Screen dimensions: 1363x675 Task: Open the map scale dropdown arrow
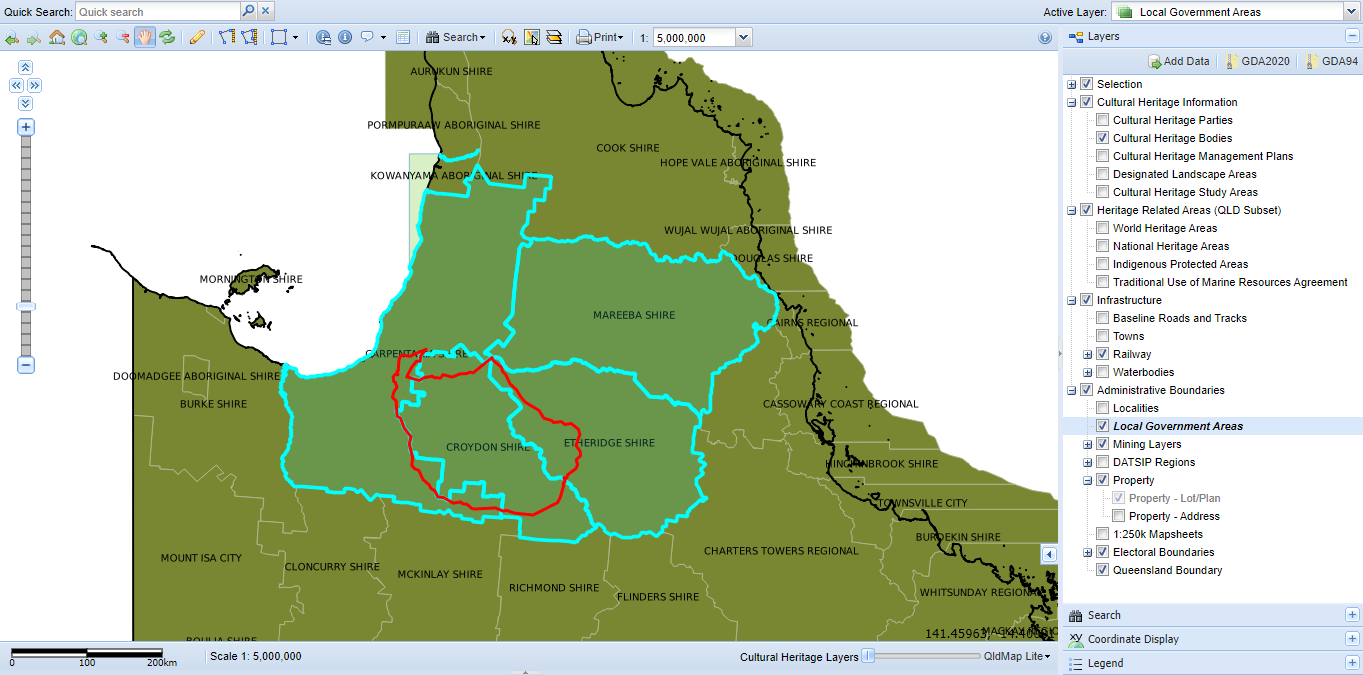point(743,37)
